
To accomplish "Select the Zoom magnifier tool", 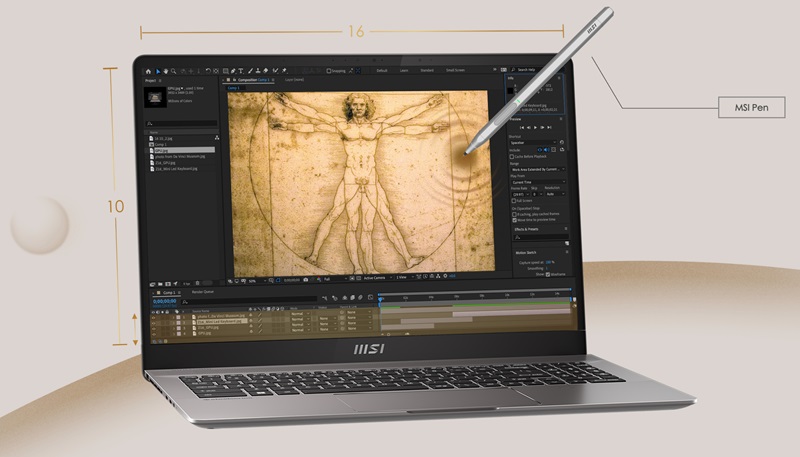I will [x=173, y=71].
